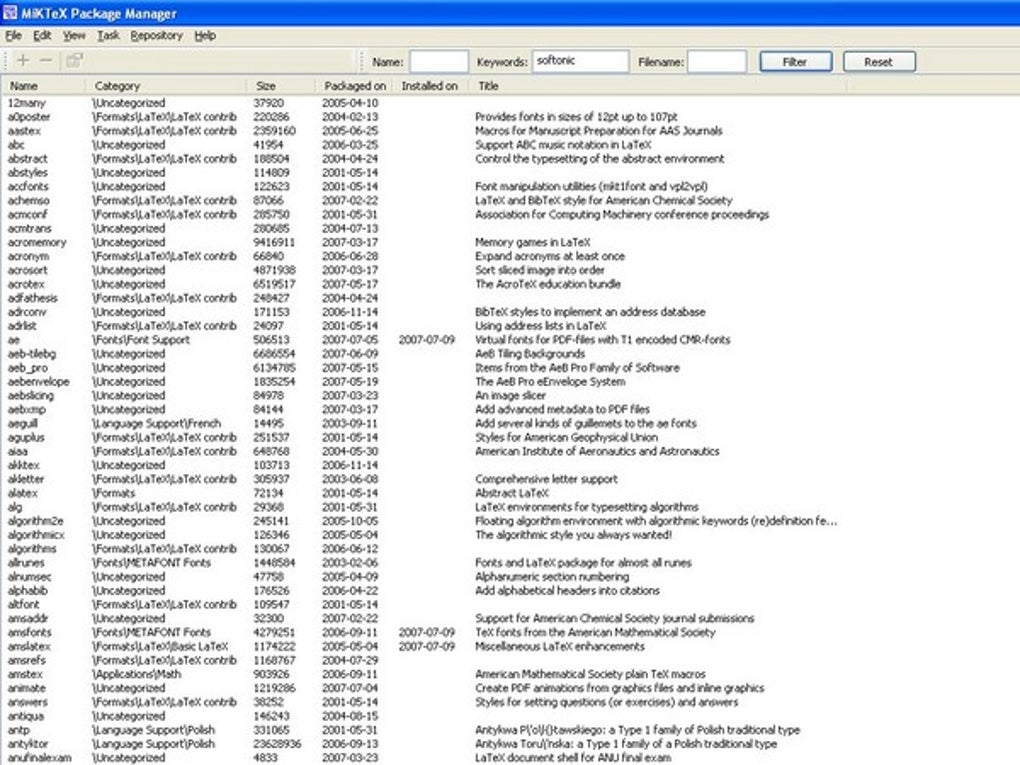Open the View menu
This screenshot has height=765, width=1020.
click(74, 36)
